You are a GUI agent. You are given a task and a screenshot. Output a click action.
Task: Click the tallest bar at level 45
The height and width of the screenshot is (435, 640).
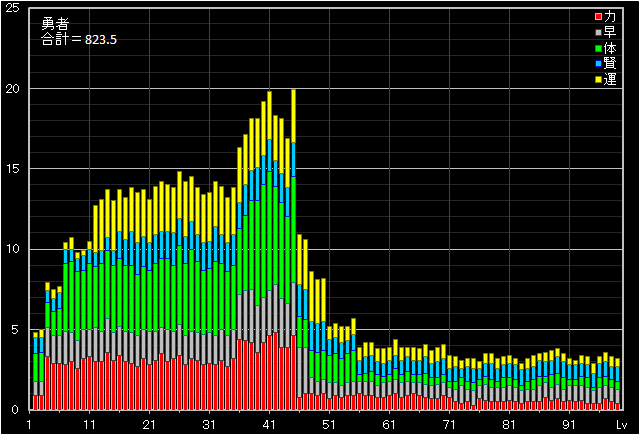[293, 250]
